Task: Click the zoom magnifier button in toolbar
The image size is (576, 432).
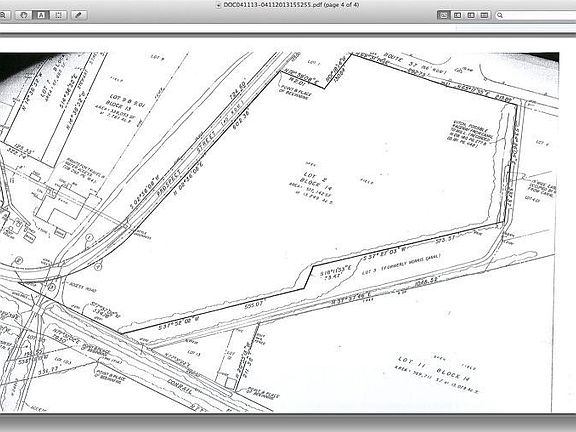Action: pos(4,15)
